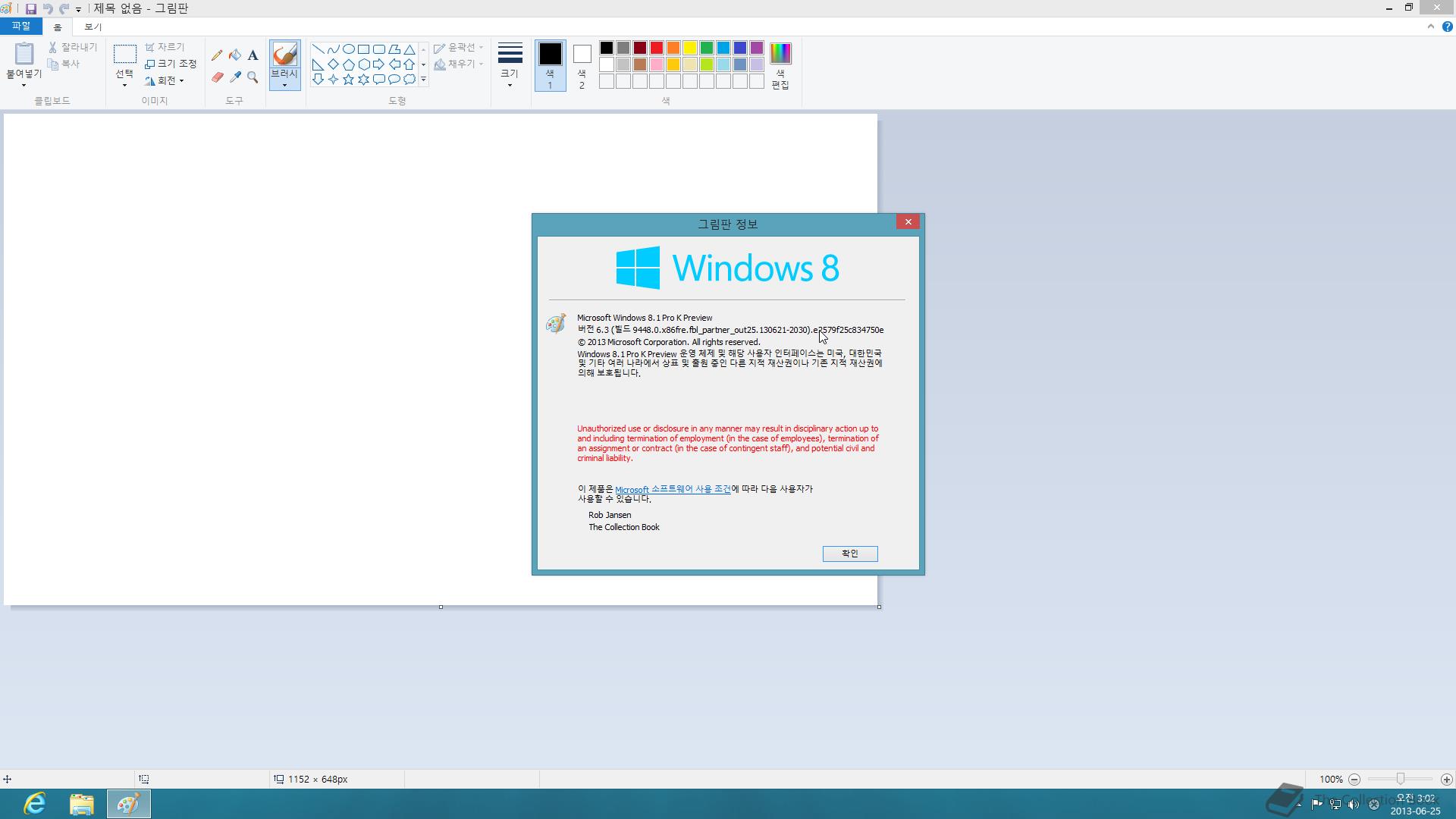Select the Rounded rectangle shape
Screen dimensions: 1456x819
pos(378,49)
